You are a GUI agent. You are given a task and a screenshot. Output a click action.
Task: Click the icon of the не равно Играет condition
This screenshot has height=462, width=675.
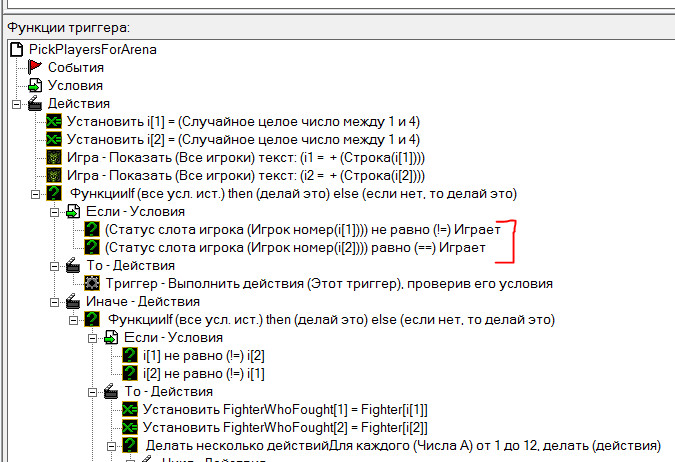(x=92, y=229)
